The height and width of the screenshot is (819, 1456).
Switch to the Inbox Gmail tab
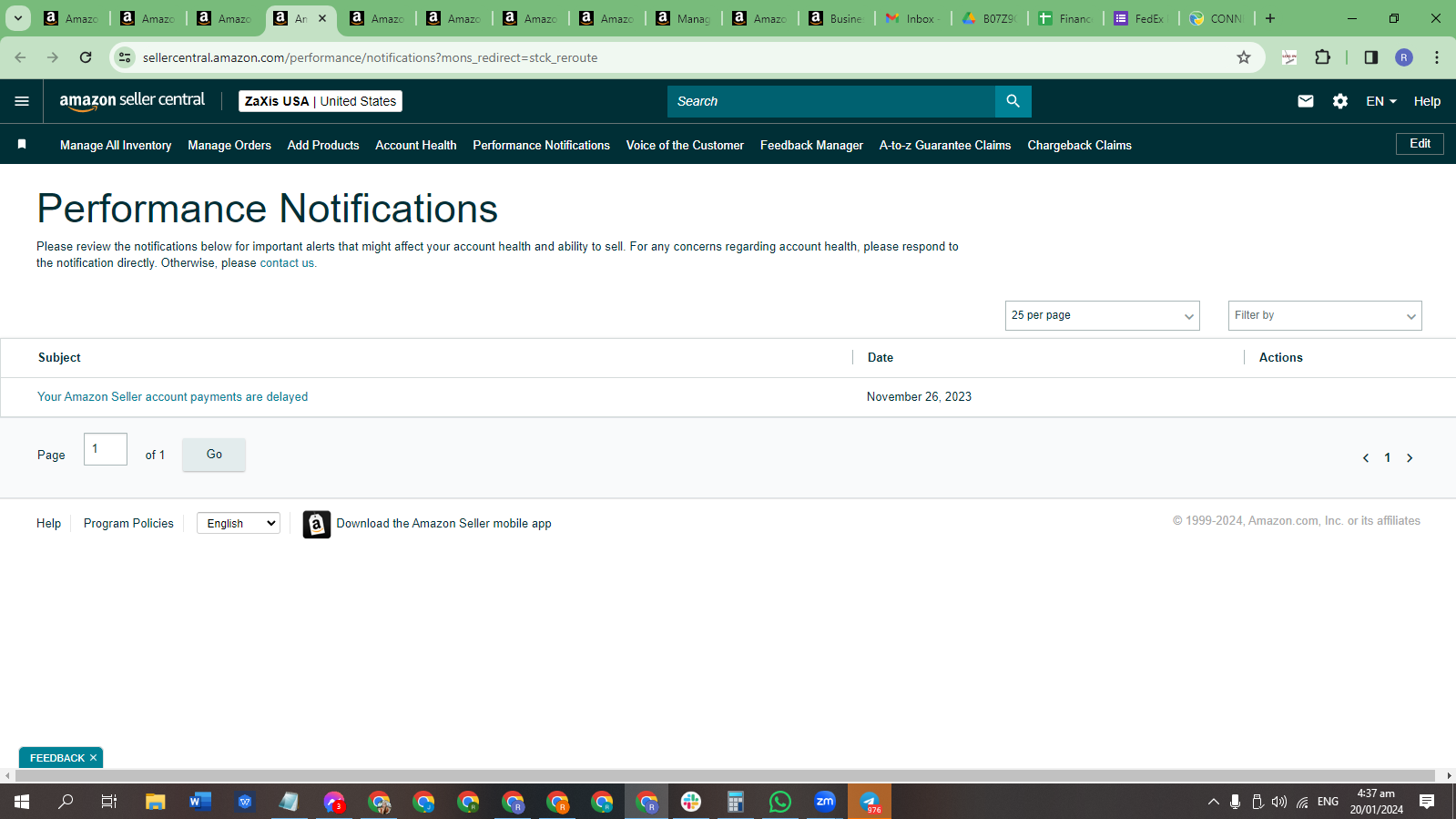click(911, 18)
